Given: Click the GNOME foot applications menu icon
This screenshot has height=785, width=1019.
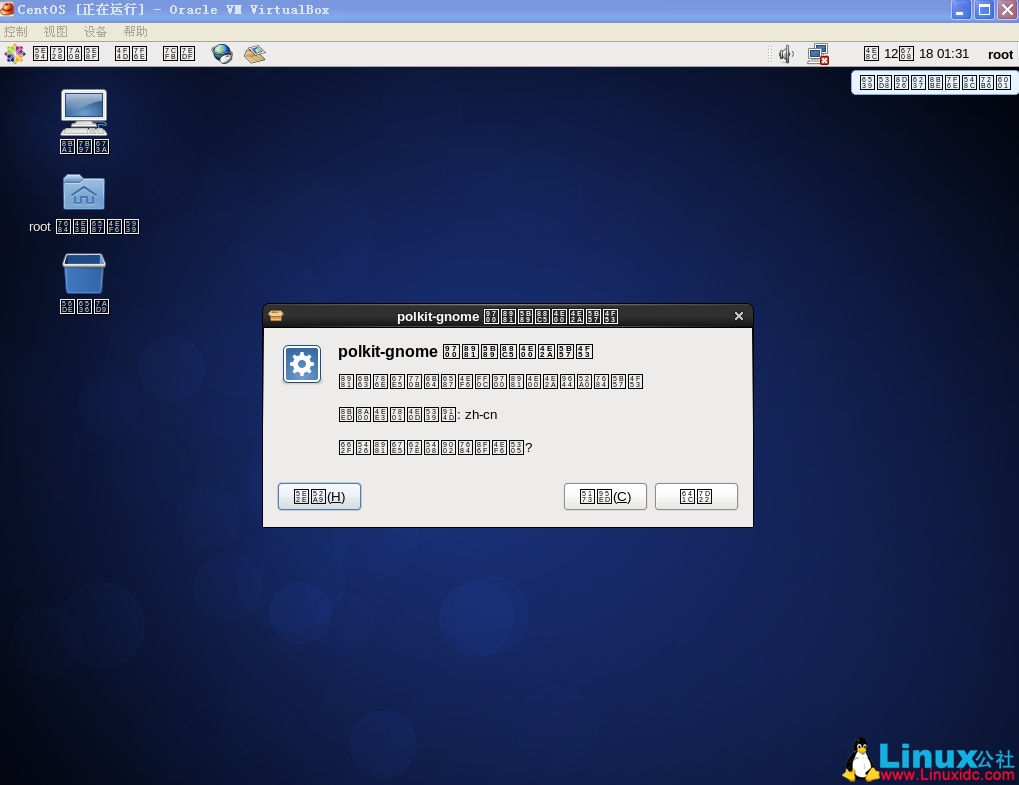Looking at the screenshot, I should [x=14, y=54].
